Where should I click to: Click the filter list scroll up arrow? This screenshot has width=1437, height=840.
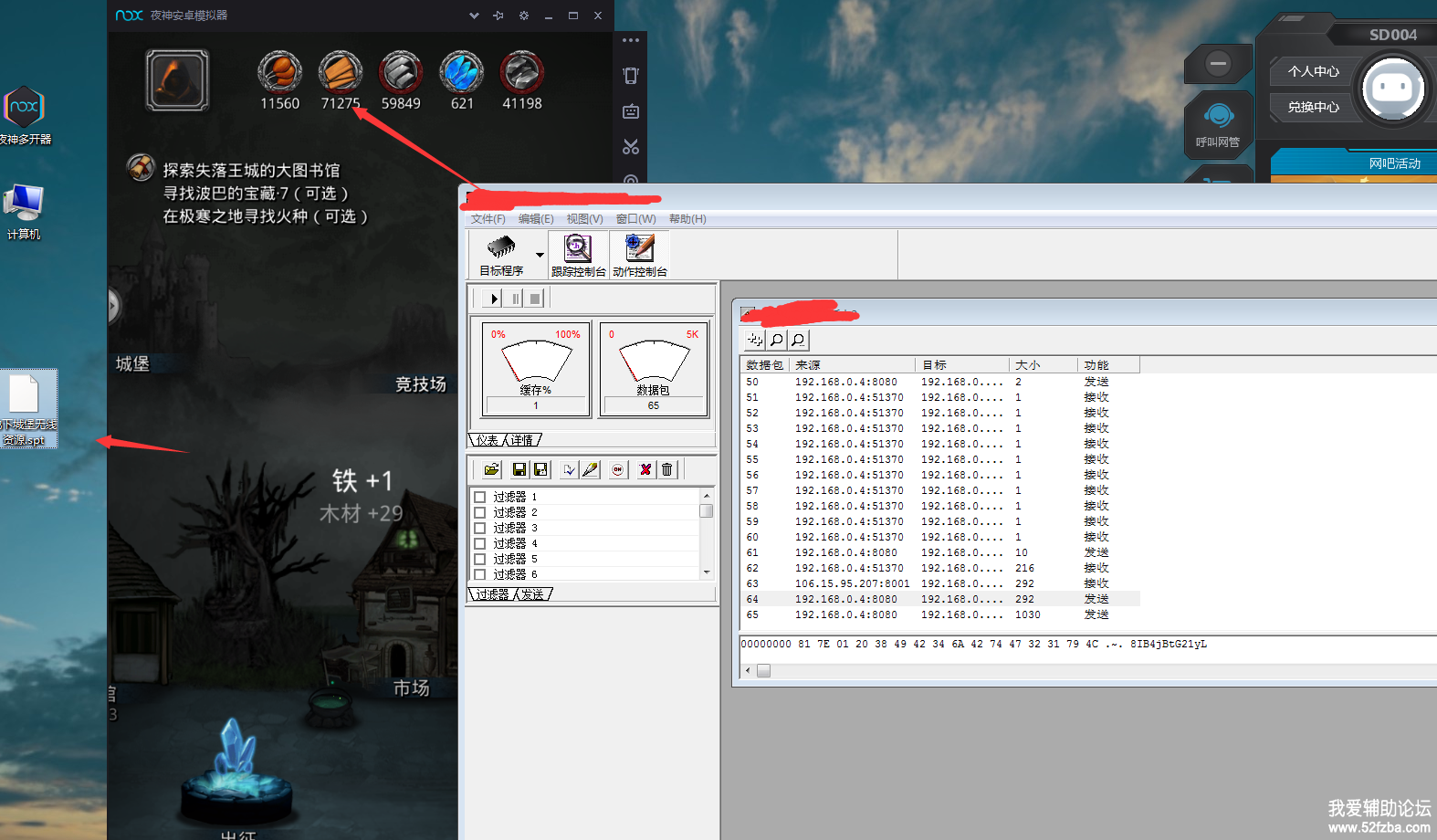tap(706, 496)
